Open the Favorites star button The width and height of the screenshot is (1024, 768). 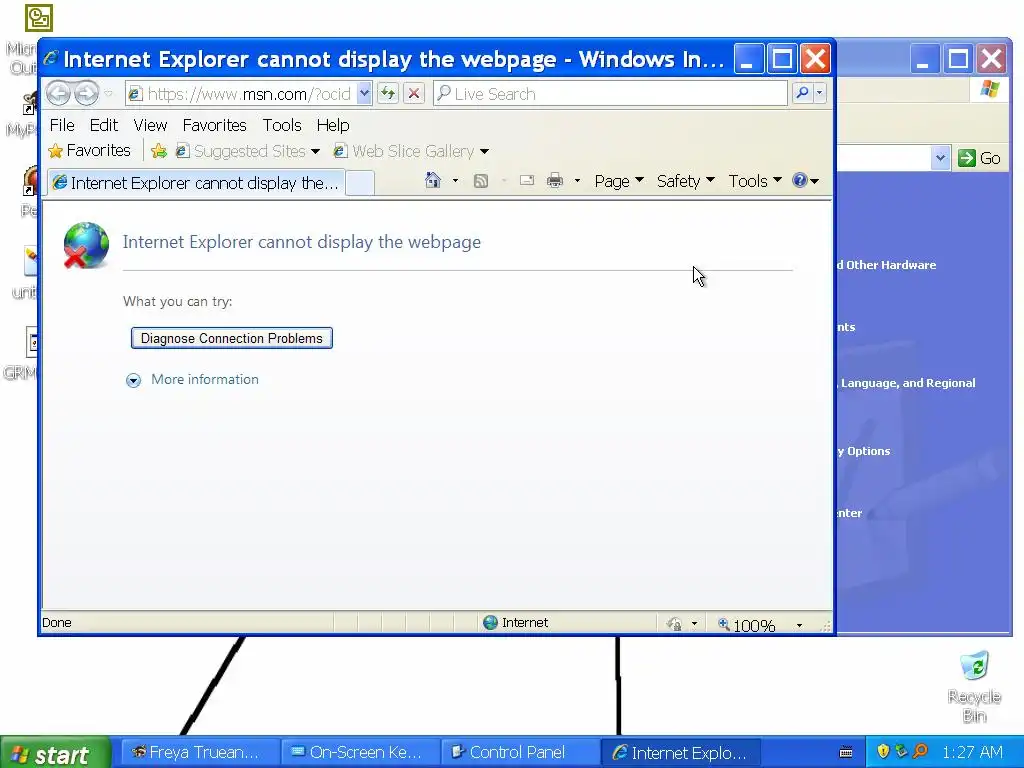[89, 151]
